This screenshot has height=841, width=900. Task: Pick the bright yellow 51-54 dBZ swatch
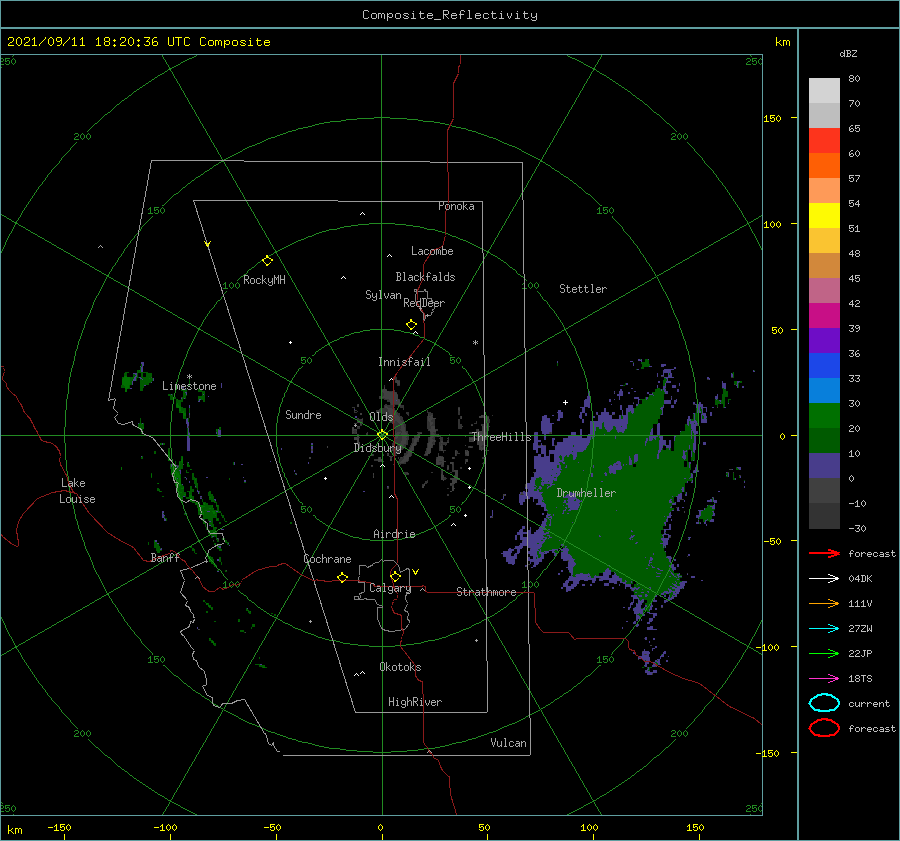tap(824, 216)
